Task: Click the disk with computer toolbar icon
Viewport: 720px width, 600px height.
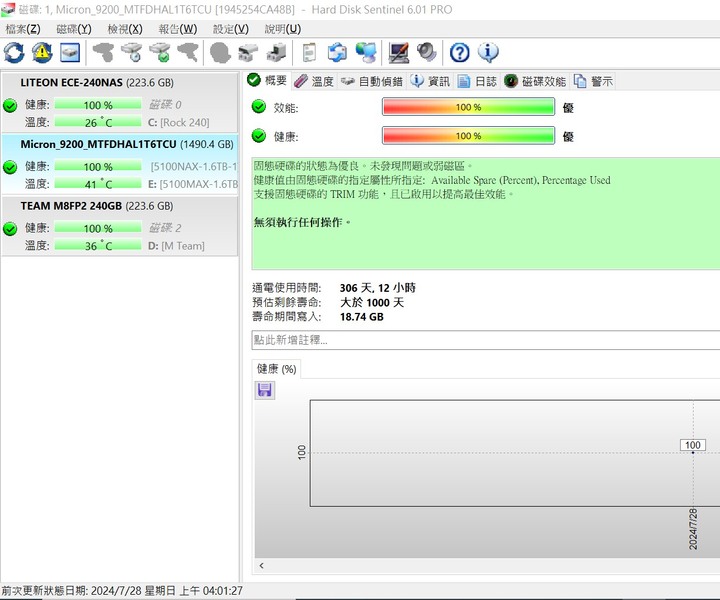Action: 276,52
